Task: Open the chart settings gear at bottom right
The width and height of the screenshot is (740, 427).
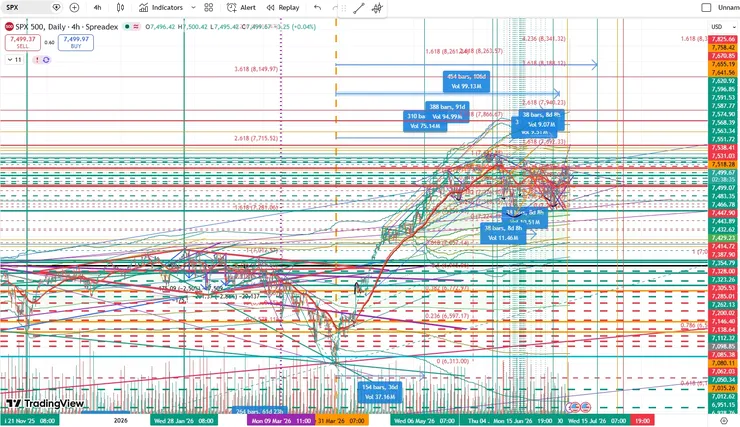Action: click(x=724, y=420)
